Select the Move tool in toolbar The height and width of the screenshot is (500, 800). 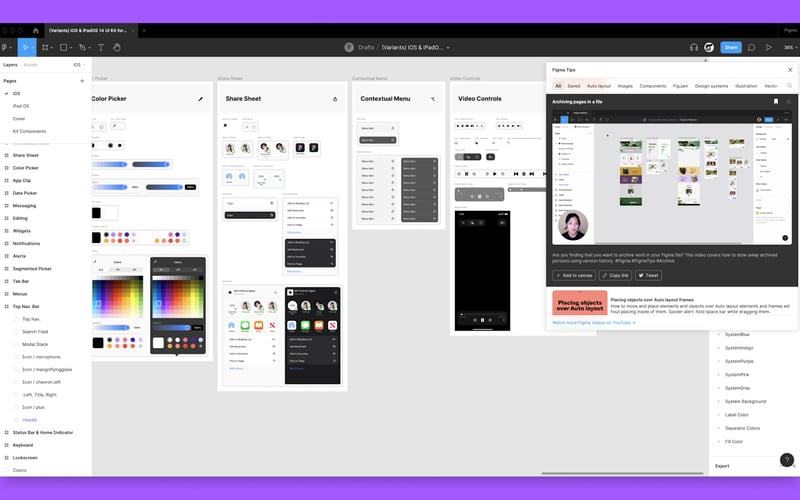[x=24, y=47]
